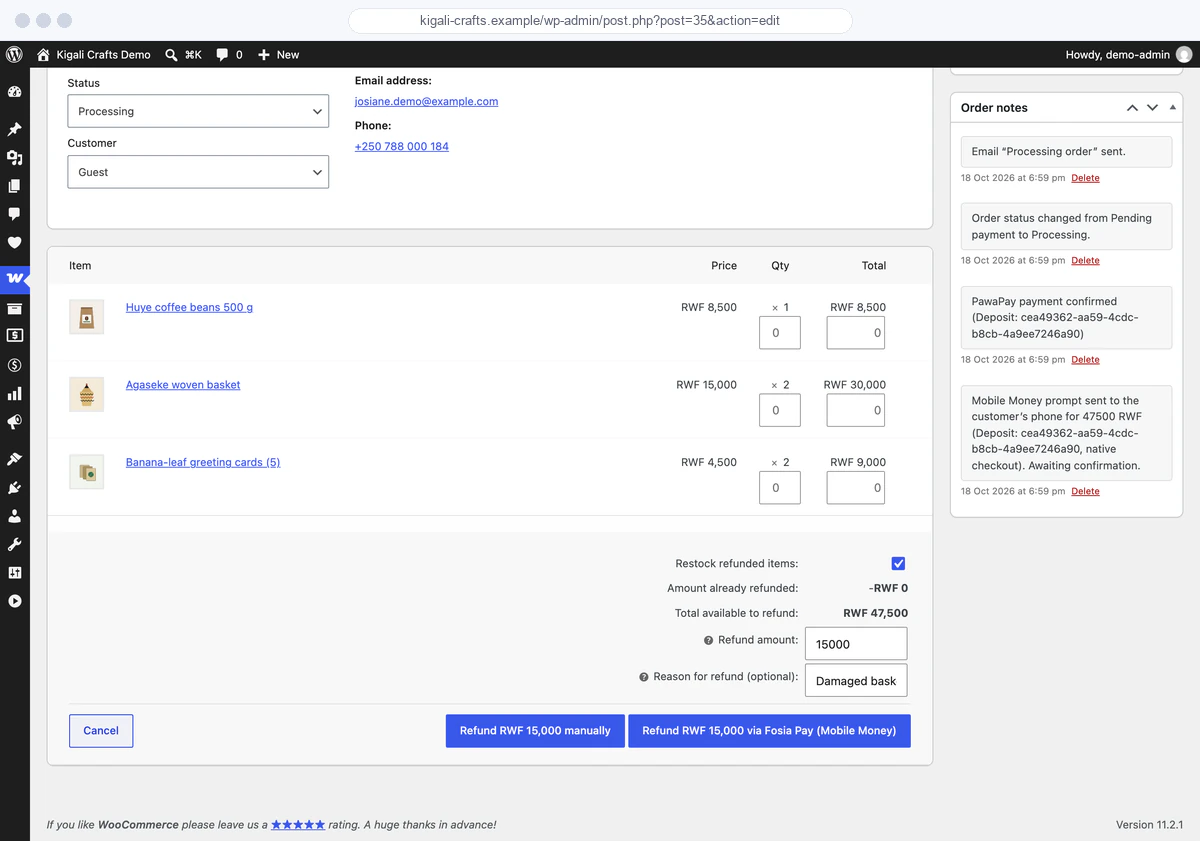The width and height of the screenshot is (1200, 841).
Task: Open the Customer dropdown showing Guest
Action: tap(198, 172)
